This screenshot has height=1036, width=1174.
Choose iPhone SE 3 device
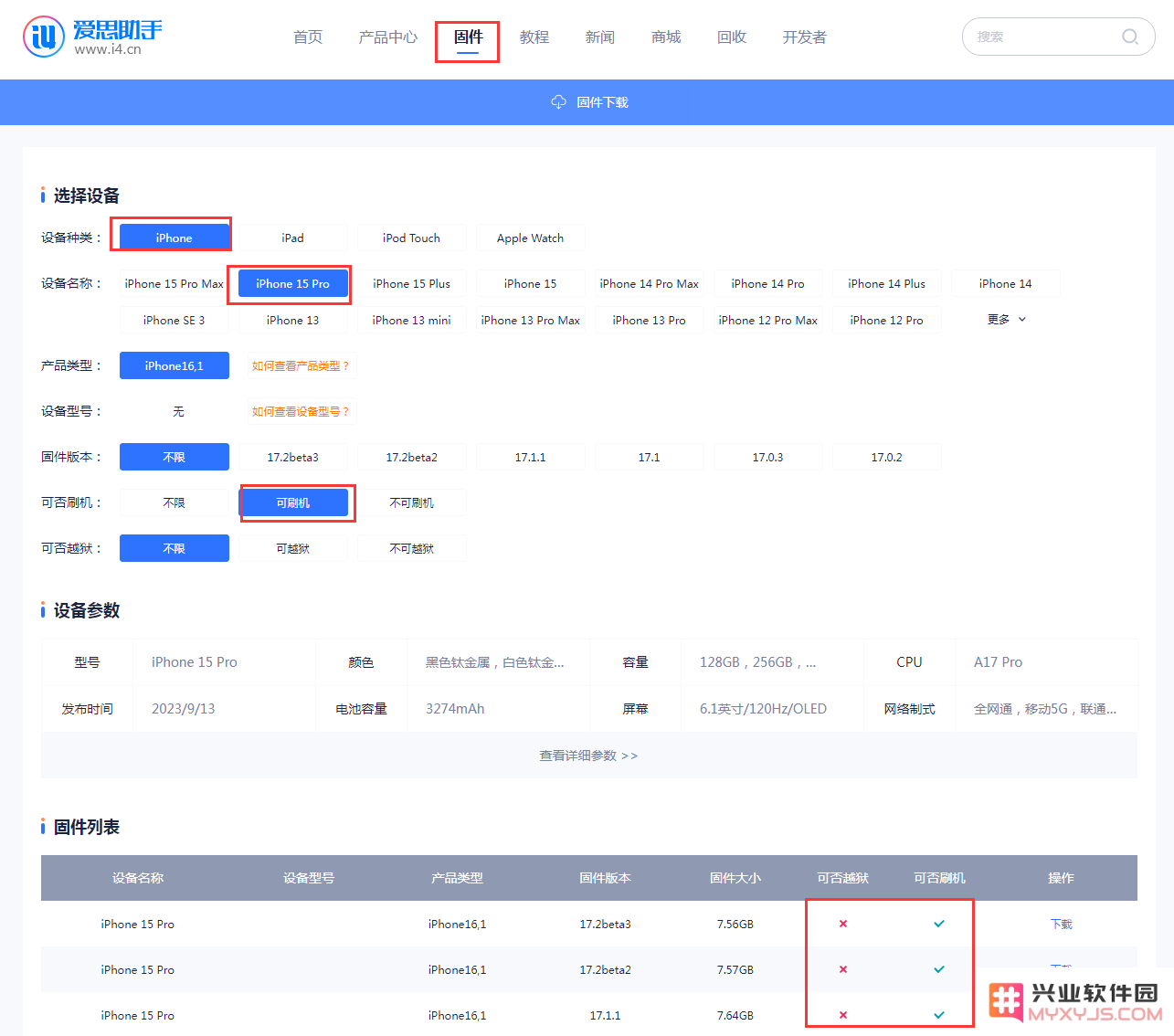coord(175,320)
